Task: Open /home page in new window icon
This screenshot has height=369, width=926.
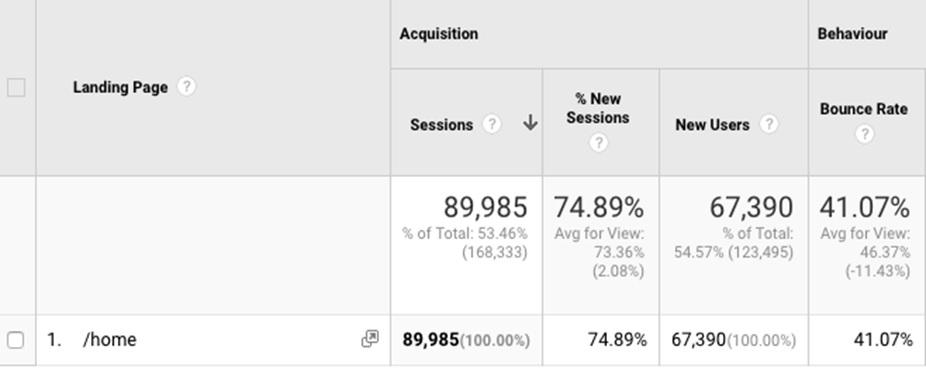Action: [x=370, y=339]
